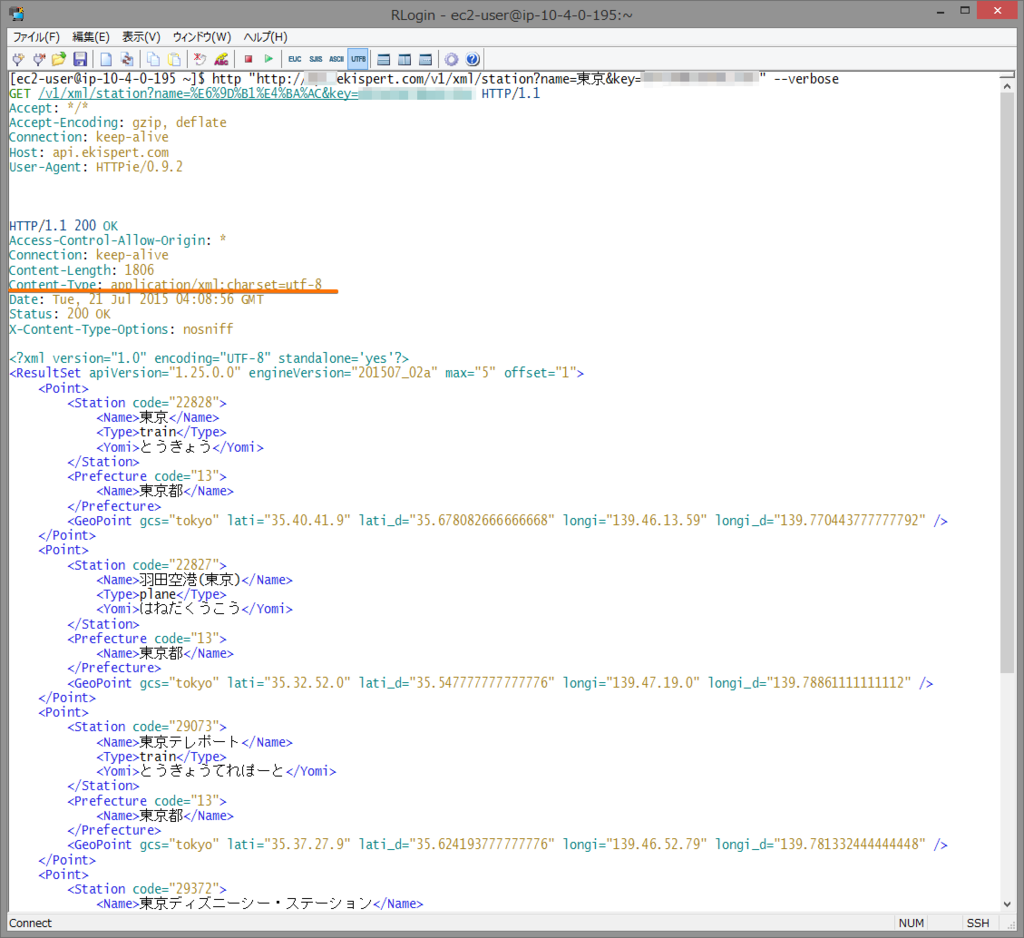Click the とうきょうてれぽーと Yomi line

(216, 771)
